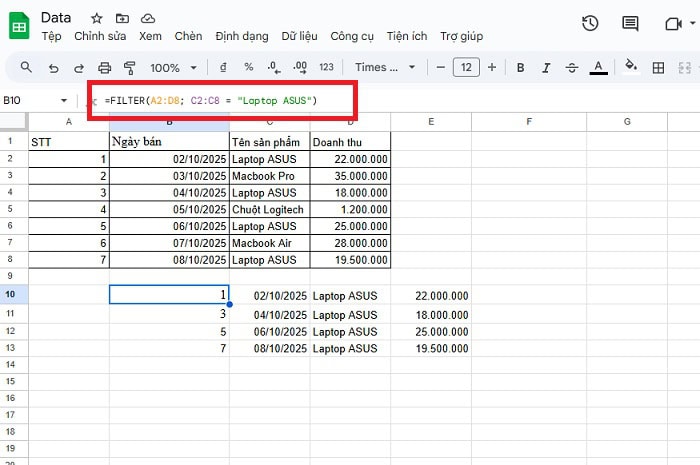Open the comments panel icon
The height and width of the screenshot is (465, 700).
coord(630,23)
